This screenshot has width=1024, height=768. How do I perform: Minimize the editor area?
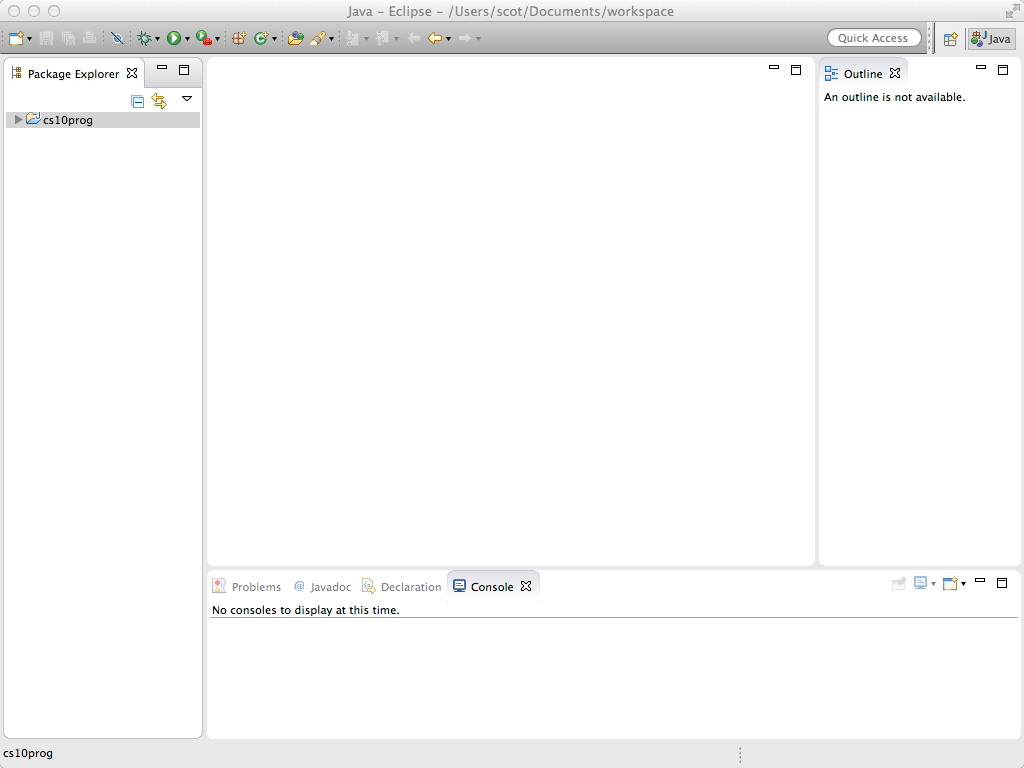point(774,67)
